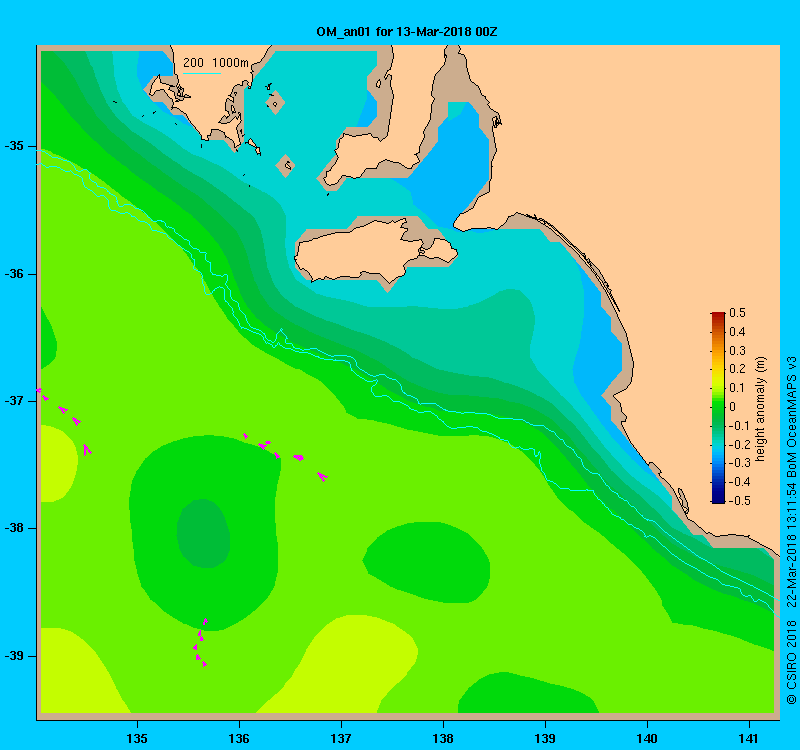Click the dark green eddy center near 135.6
This screenshot has width=800, height=750.
[203, 533]
